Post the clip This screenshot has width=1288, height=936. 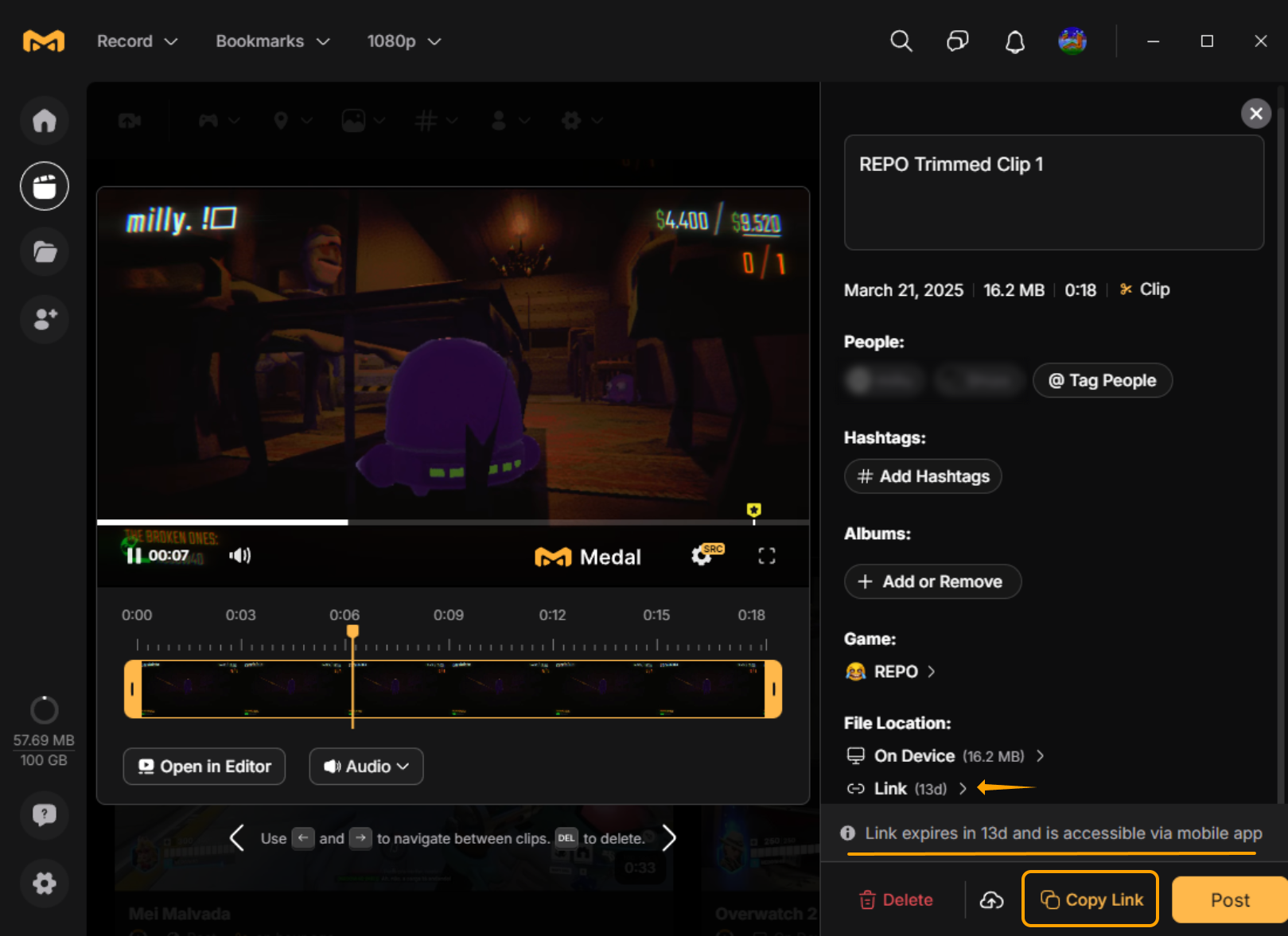1230,900
